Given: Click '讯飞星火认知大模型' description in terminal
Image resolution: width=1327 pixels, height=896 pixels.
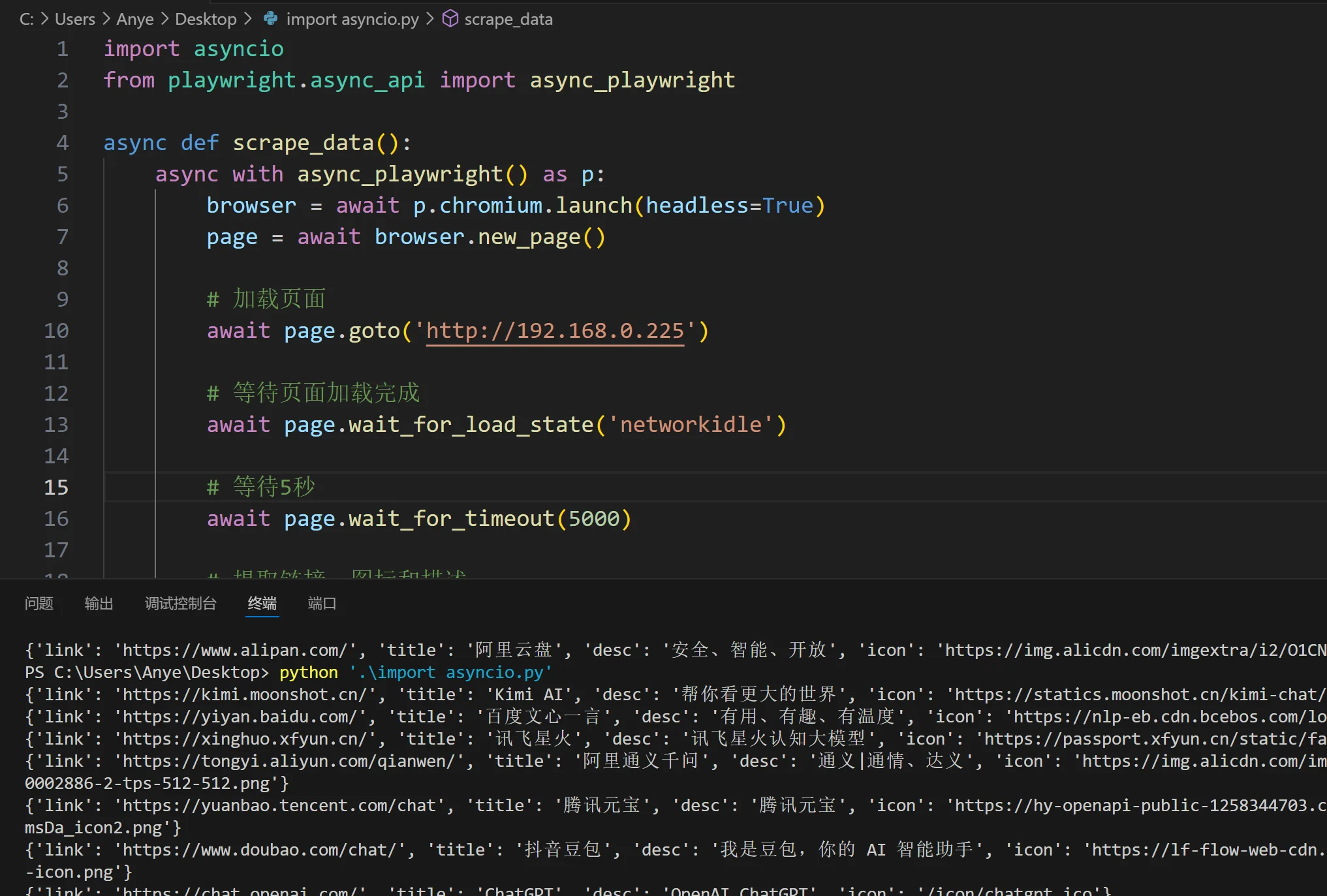Looking at the screenshot, I should point(778,739).
